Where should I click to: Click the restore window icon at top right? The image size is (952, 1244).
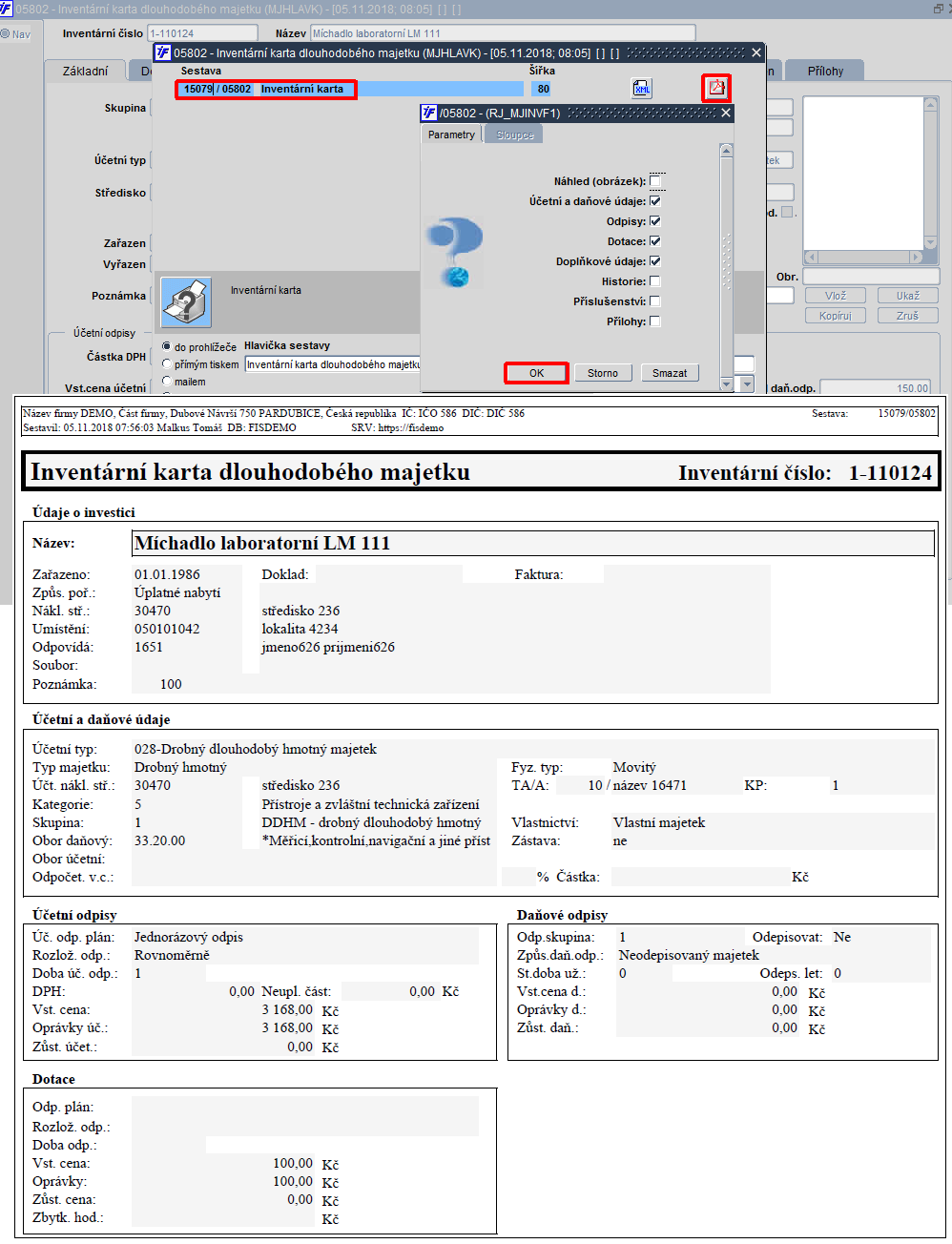click(x=939, y=9)
